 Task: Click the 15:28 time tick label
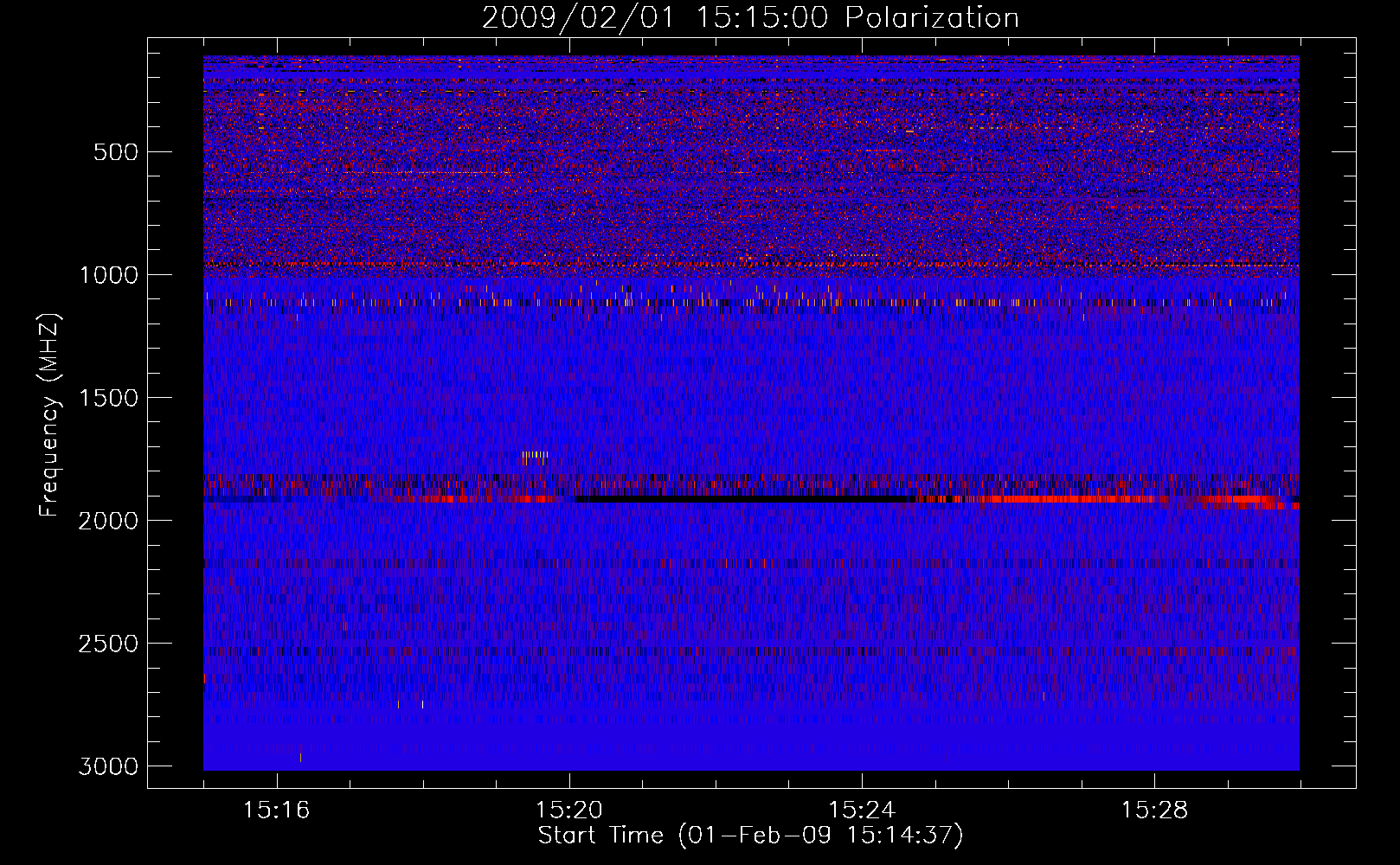tap(1154, 811)
